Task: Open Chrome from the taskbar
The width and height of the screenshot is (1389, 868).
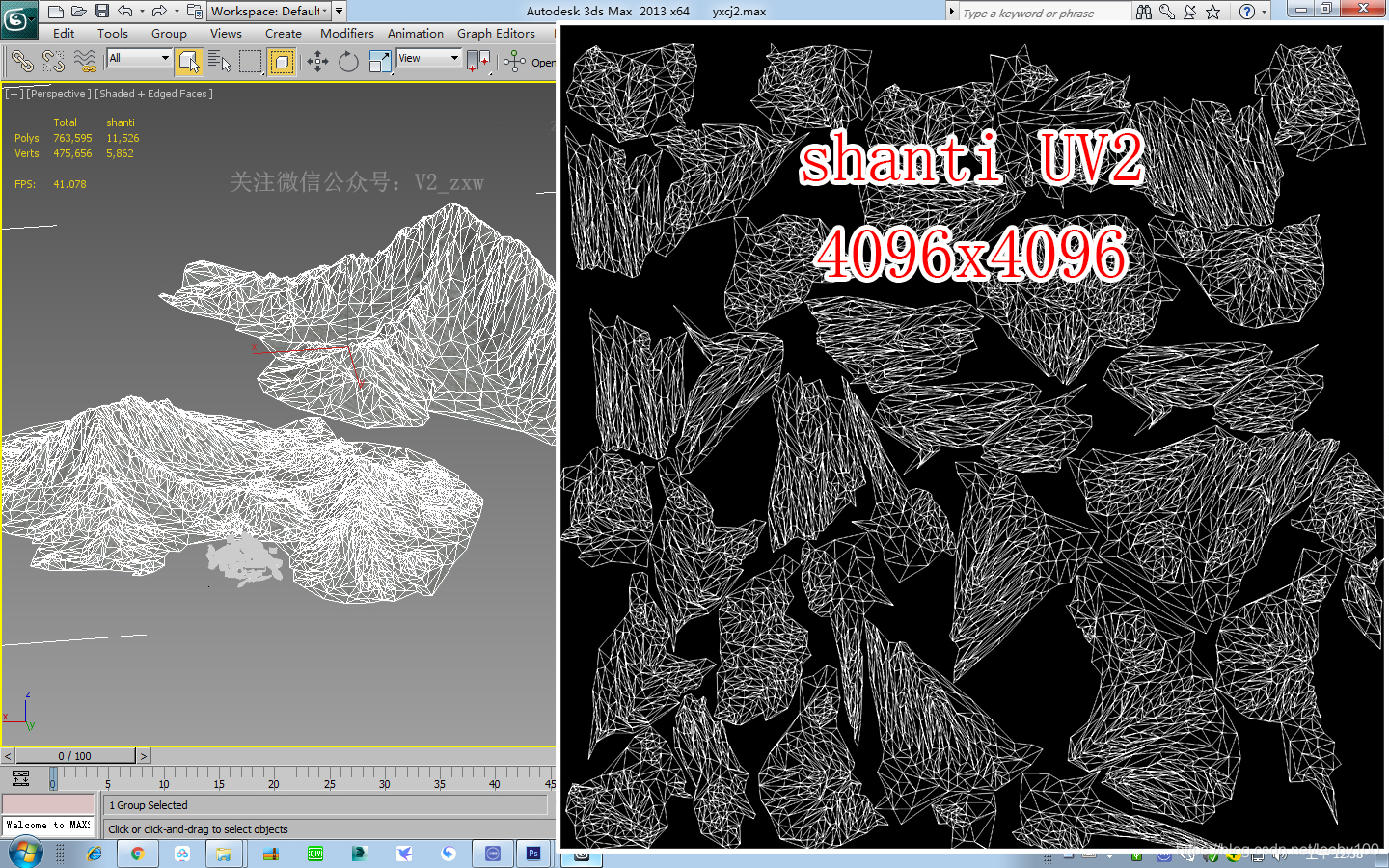Action: [137, 854]
